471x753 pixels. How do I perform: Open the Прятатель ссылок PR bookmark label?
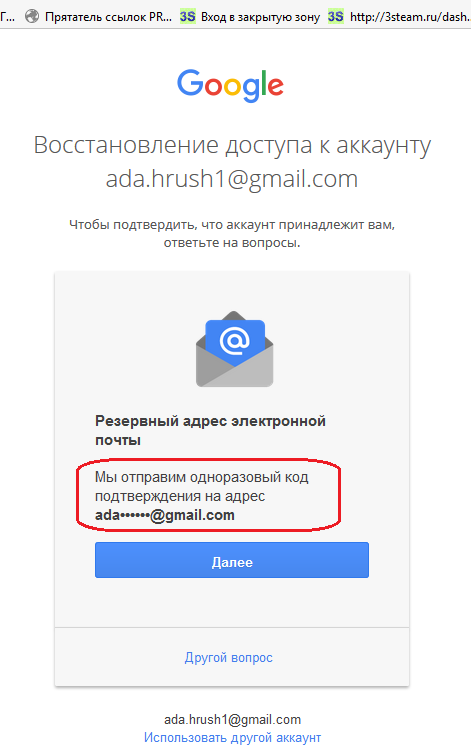click(x=108, y=17)
